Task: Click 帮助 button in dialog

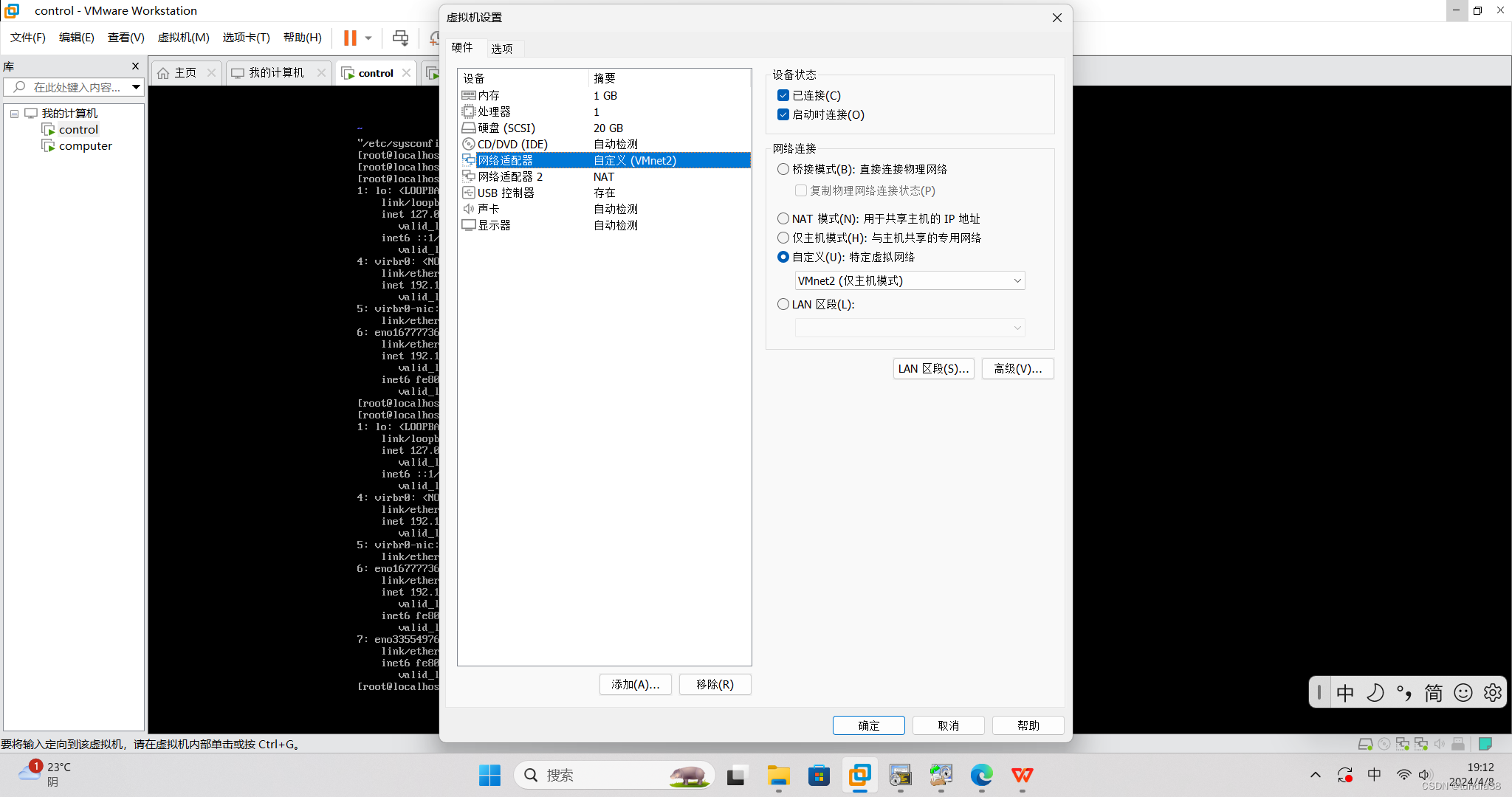Action: tap(1028, 725)
